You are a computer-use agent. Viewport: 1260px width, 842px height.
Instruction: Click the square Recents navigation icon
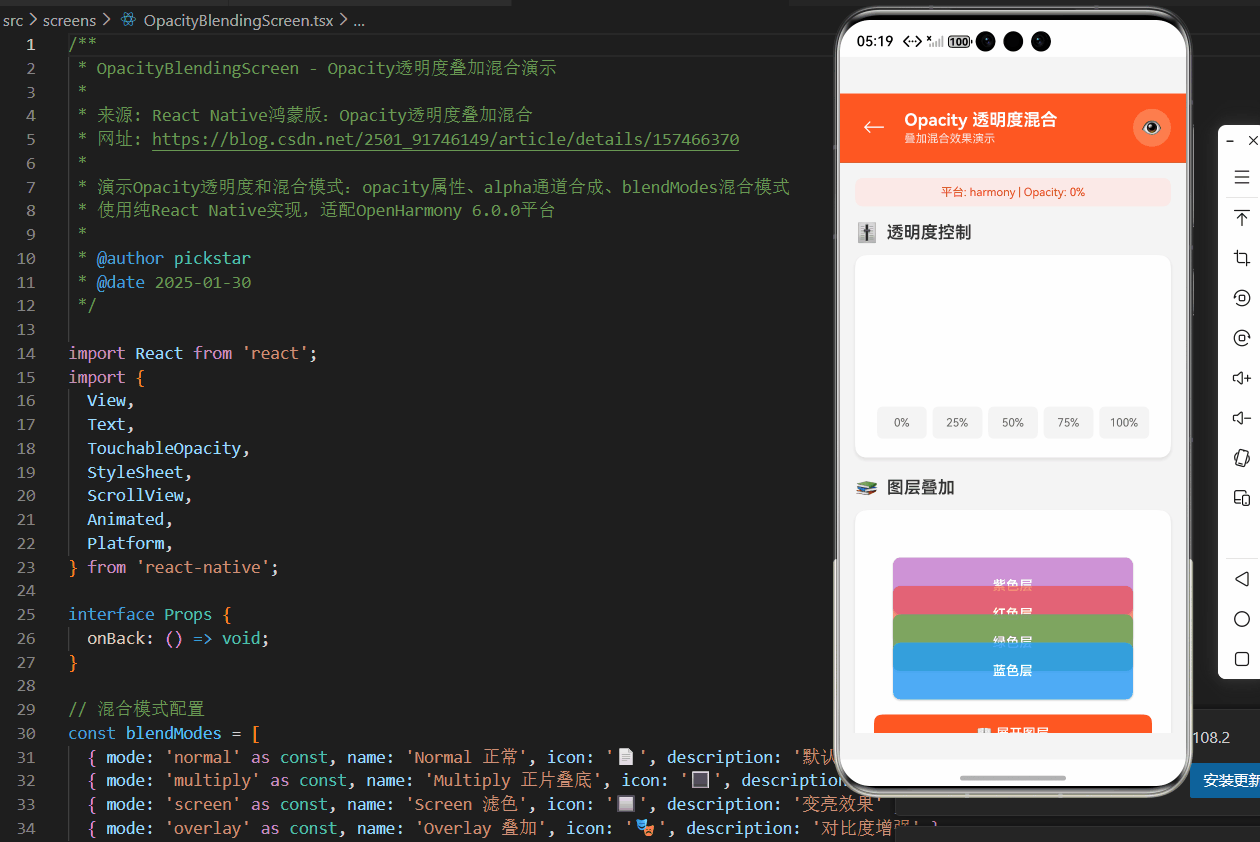point(1241,659)
